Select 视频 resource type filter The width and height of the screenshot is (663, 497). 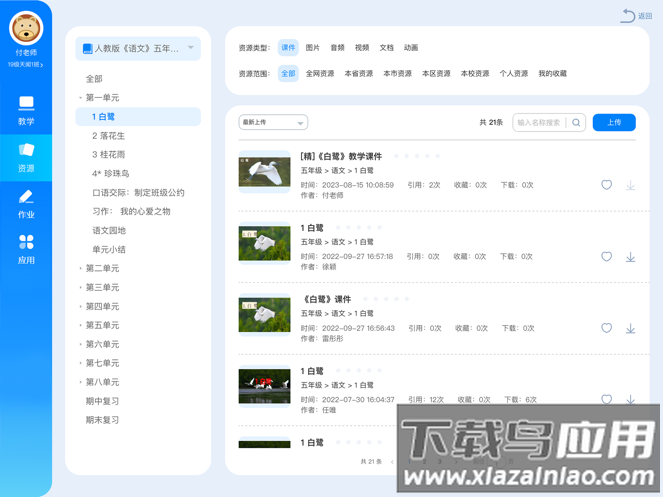pos(362,48)
